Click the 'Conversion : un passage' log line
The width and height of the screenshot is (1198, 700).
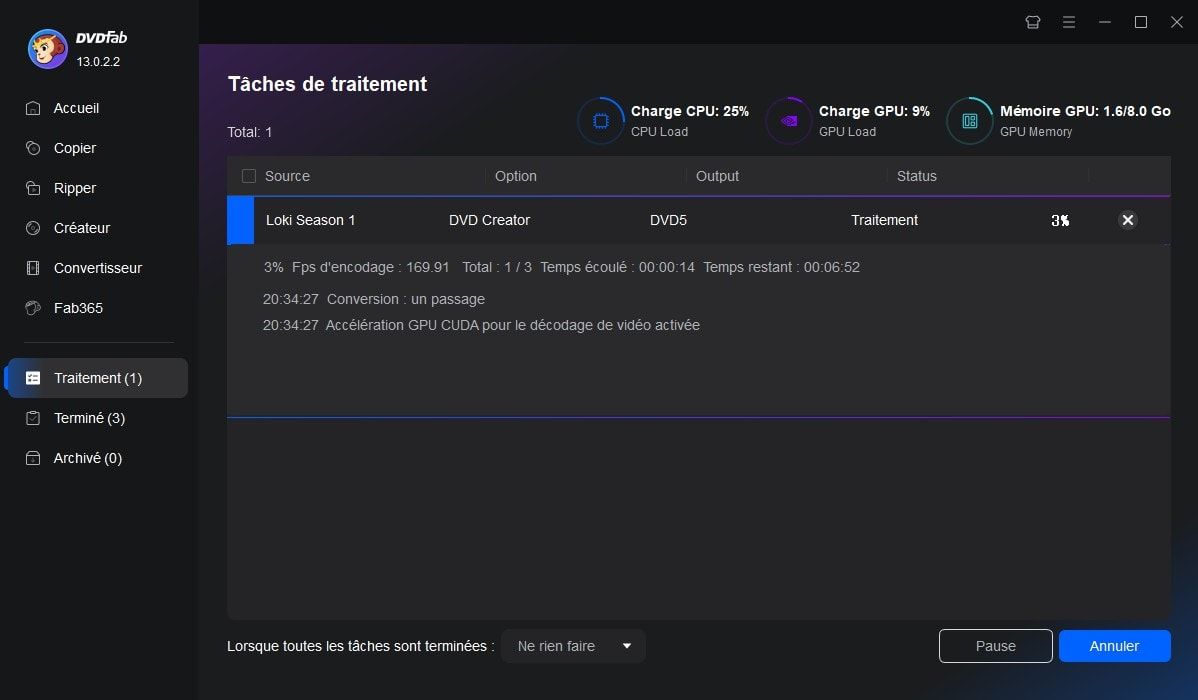pos(374,299)
